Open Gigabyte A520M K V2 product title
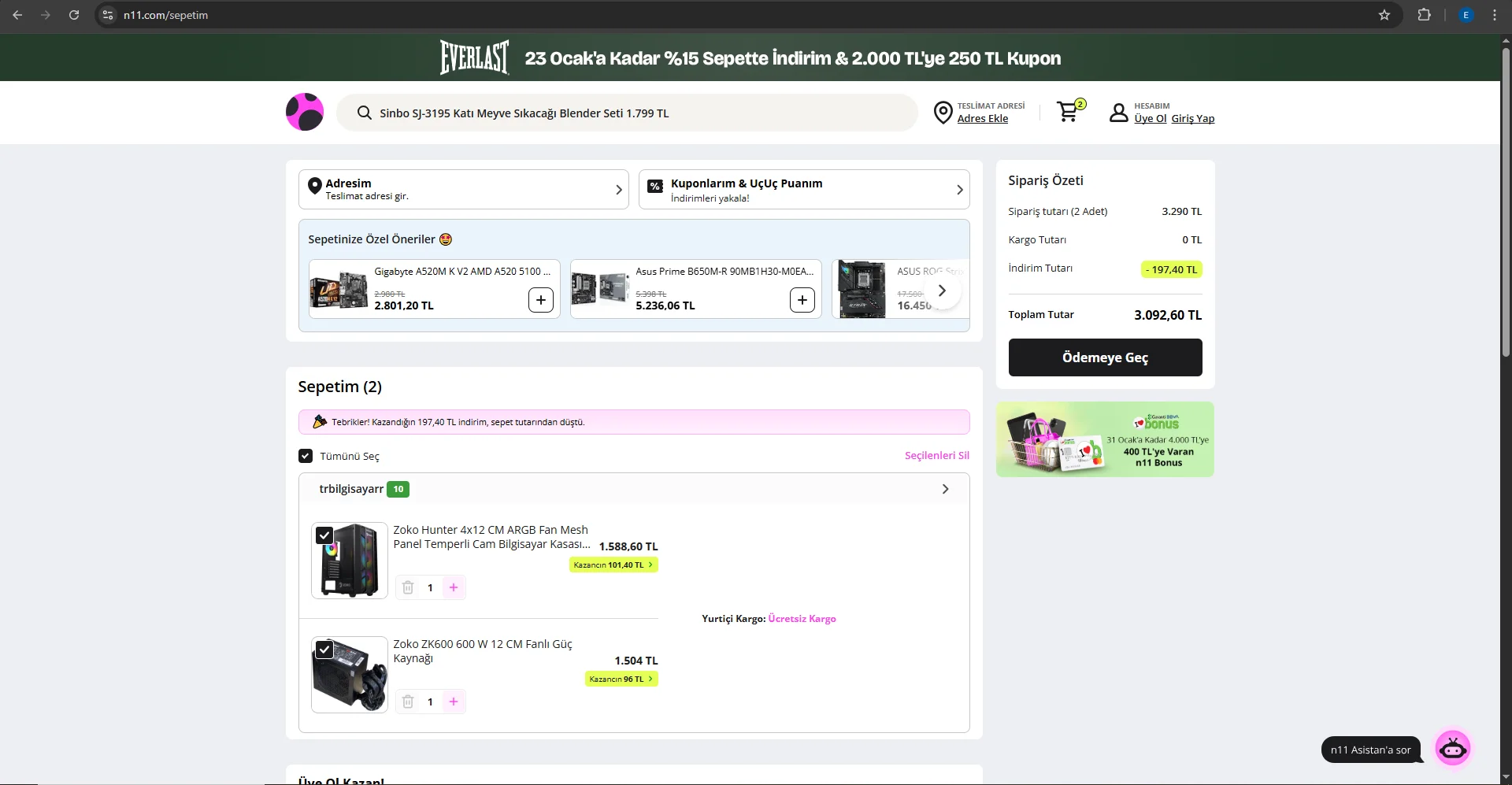 (463, 272)
